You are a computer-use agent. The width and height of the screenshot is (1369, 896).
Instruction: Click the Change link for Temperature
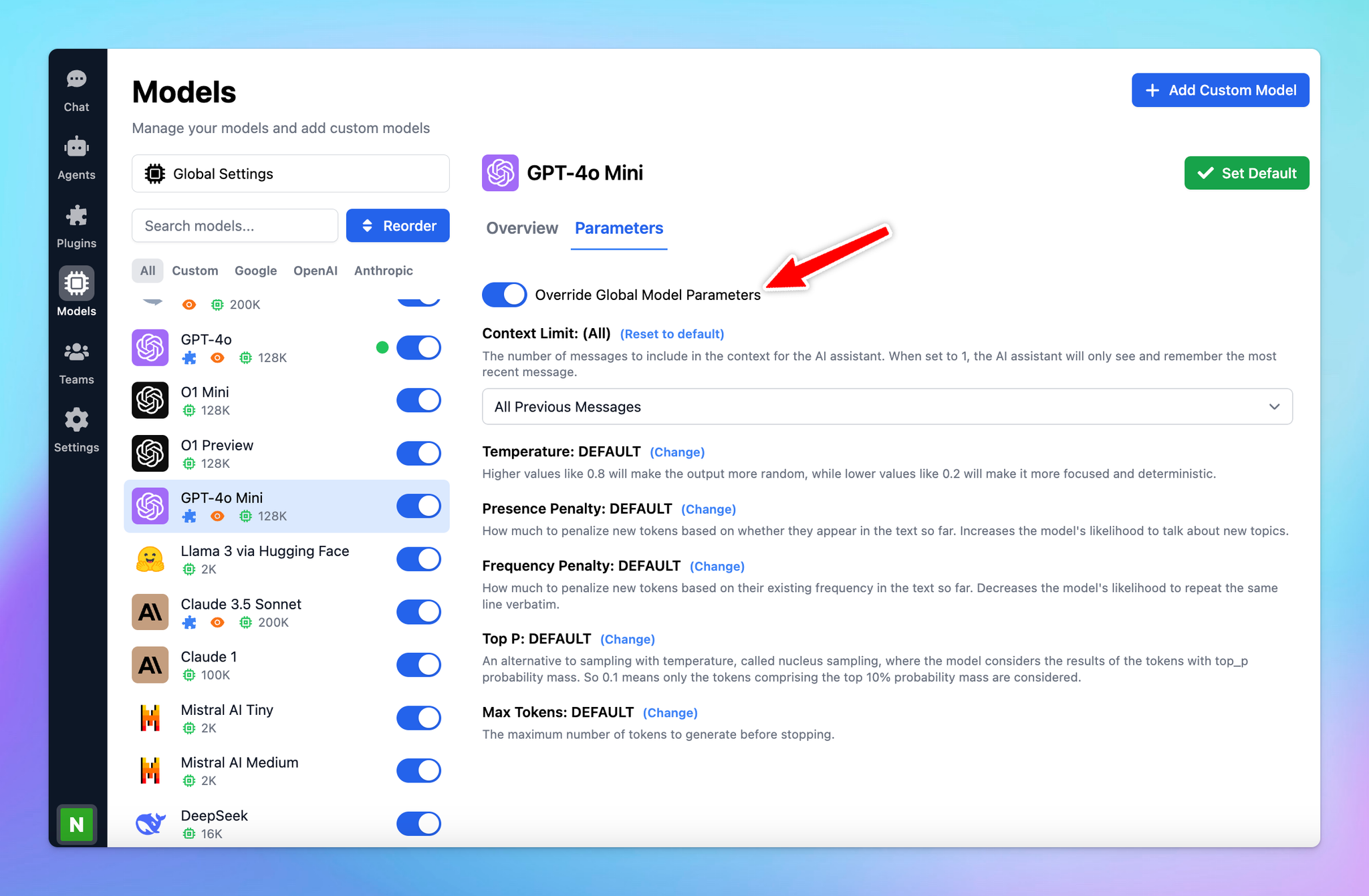pos(677,452)
